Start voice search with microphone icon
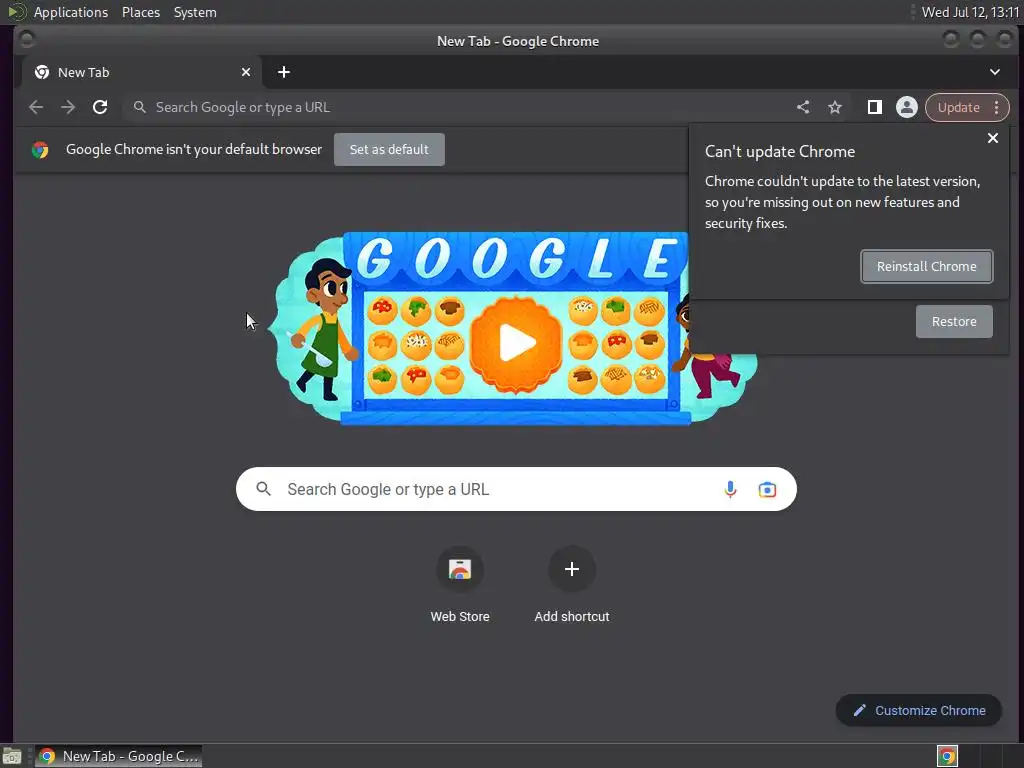This screenshot has width=1024, height=768. click(730, 489)
